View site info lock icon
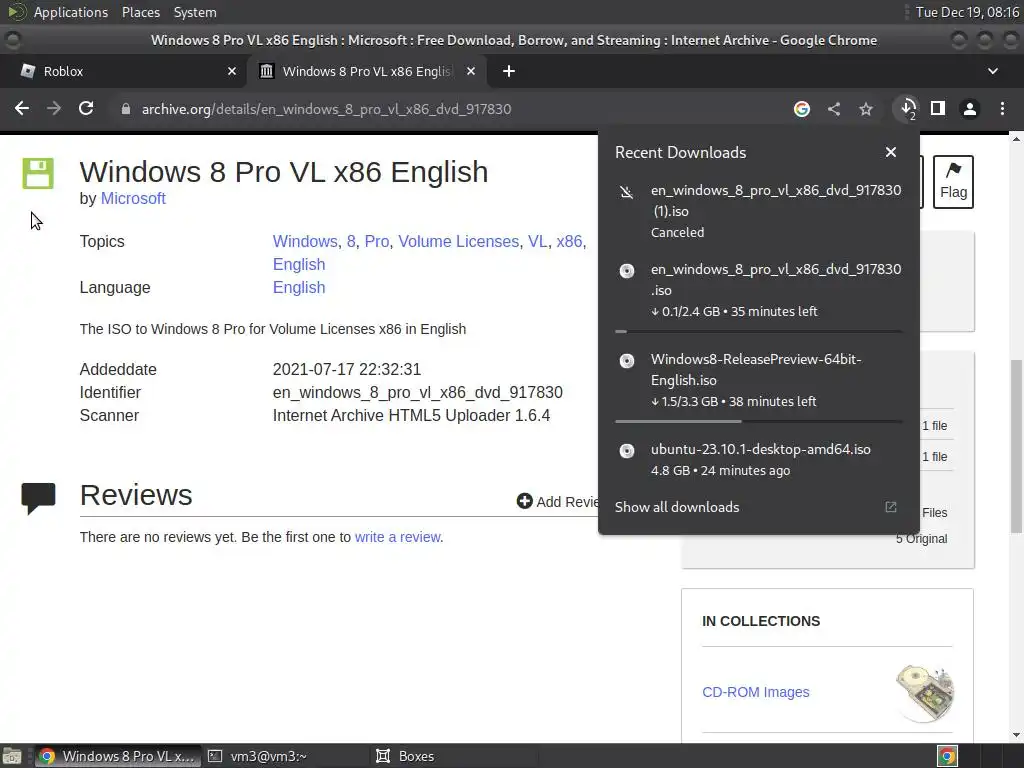This screenshot has width=1024, height=768. [x=125, y=109]
